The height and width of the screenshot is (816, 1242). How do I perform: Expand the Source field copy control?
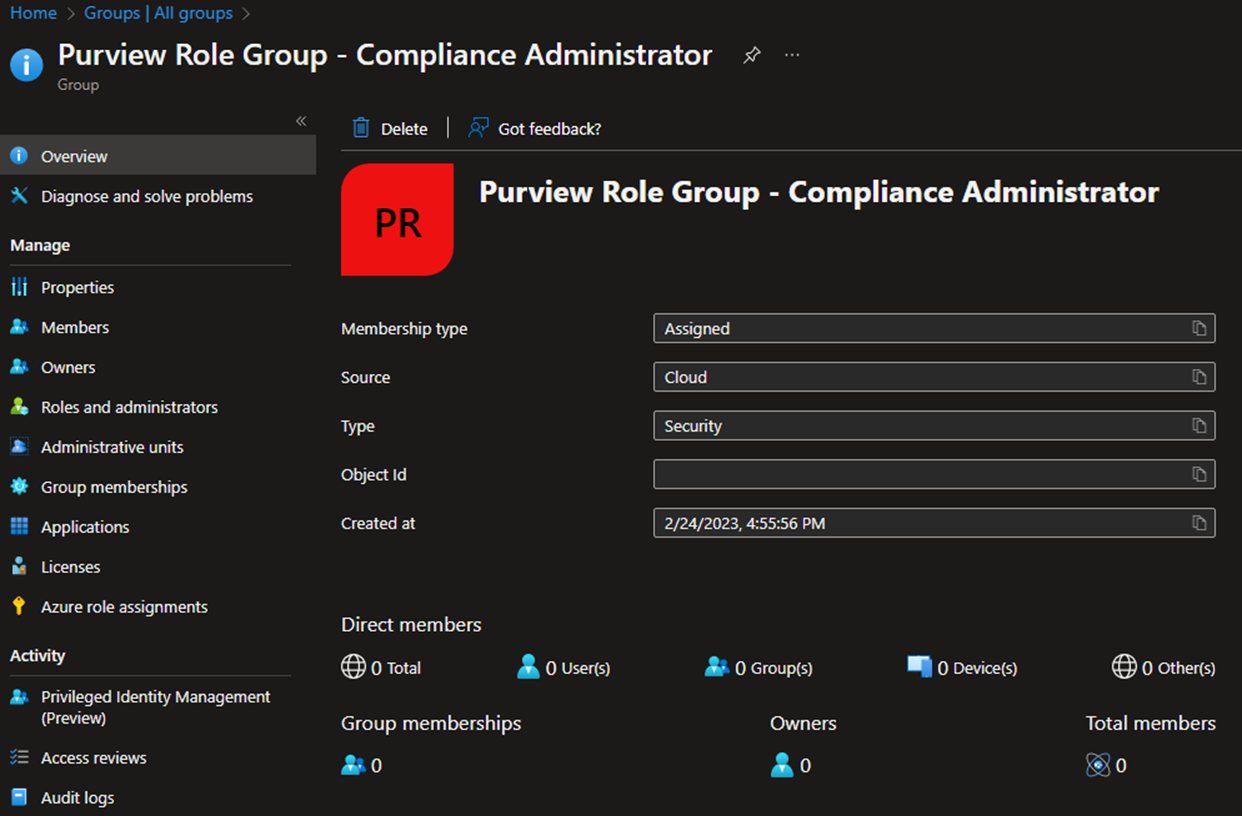(x=1199, y=377)
